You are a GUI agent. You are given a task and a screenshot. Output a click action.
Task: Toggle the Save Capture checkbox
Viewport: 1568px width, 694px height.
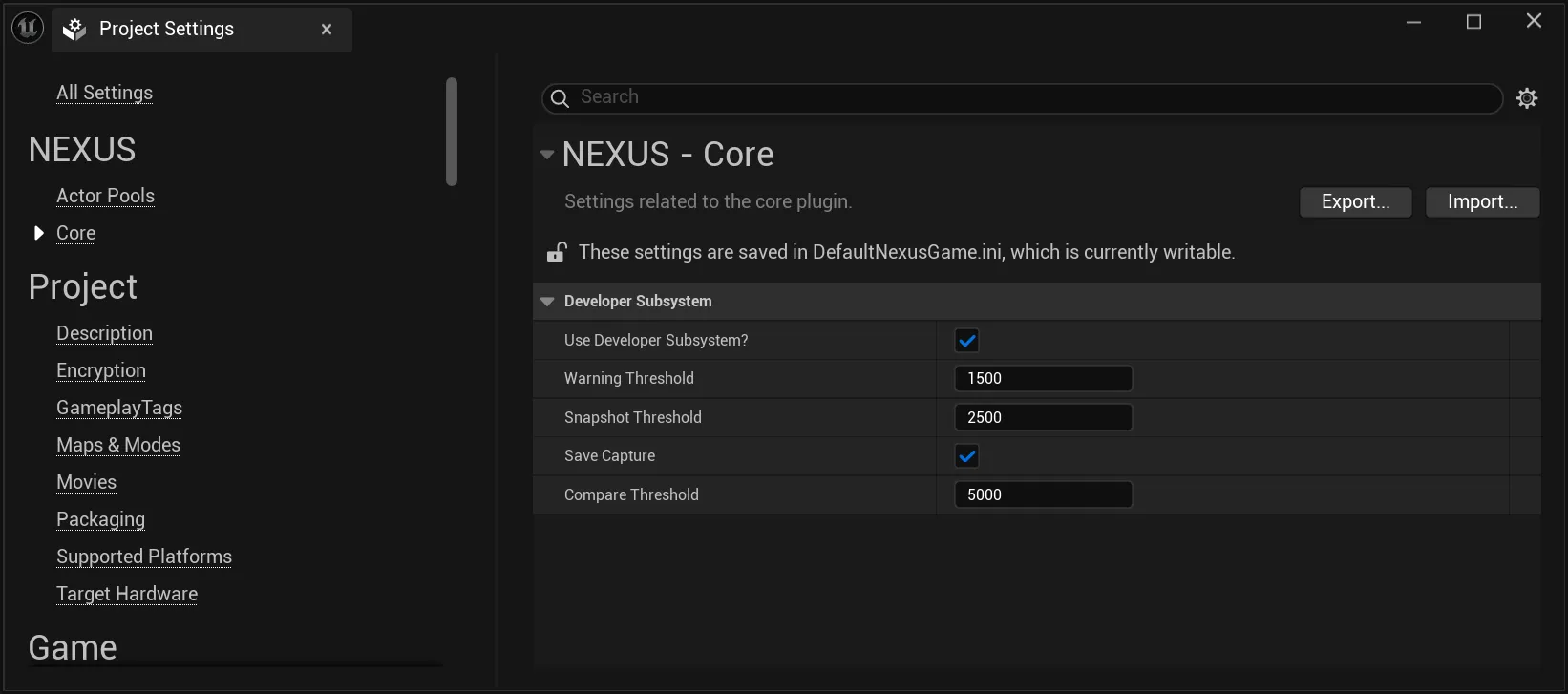(x=966, y=456)
